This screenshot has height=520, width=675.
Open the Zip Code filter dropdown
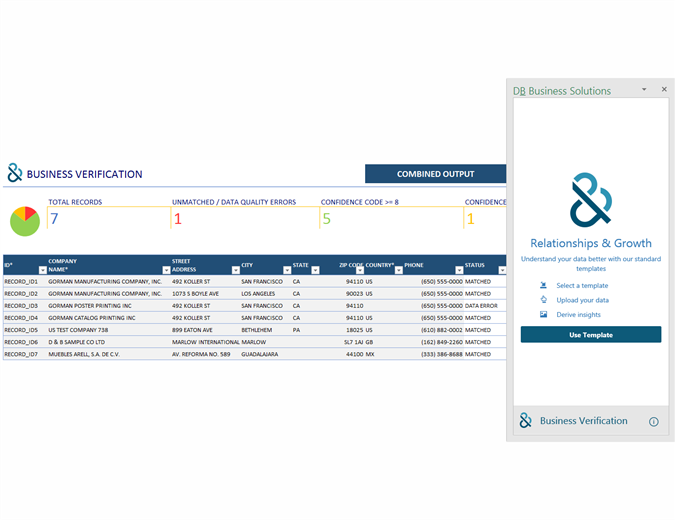coord(359,270)
